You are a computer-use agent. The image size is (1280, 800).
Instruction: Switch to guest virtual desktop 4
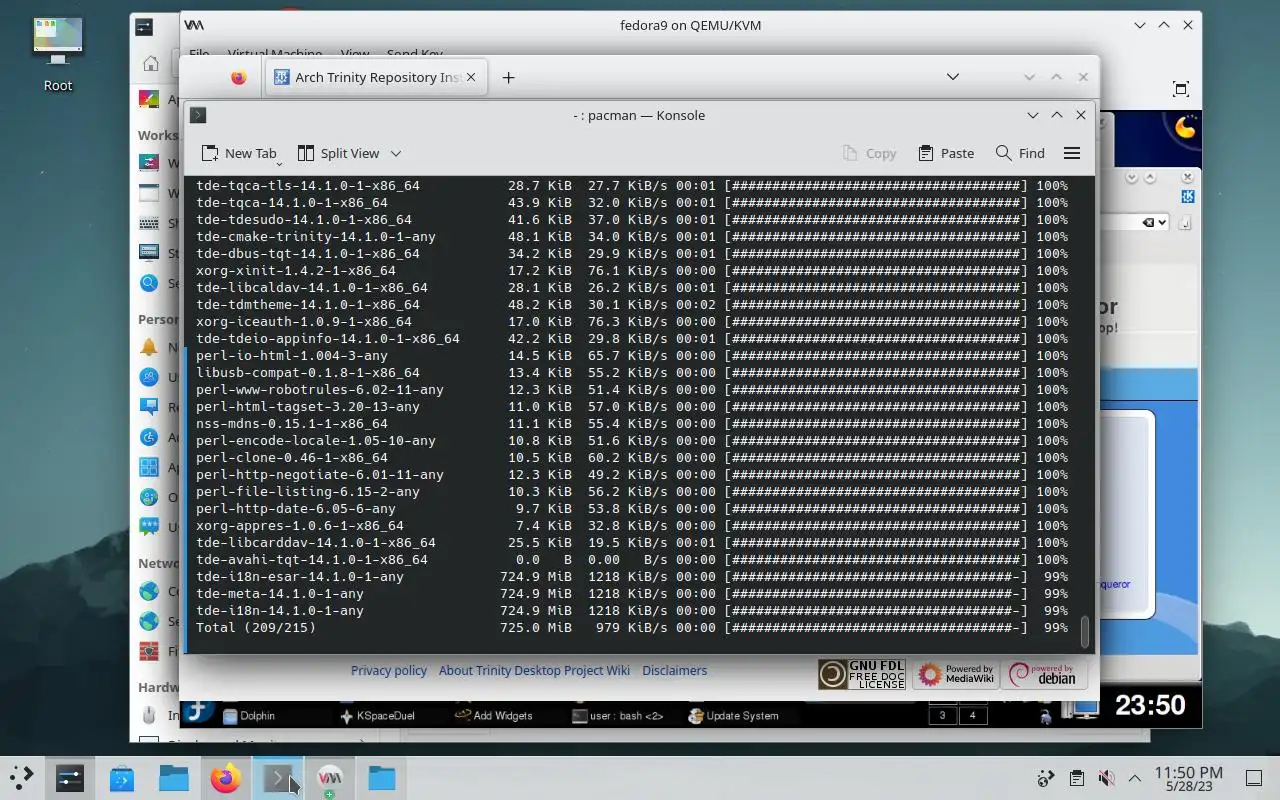pyautogui.click(x=973, y=716)
